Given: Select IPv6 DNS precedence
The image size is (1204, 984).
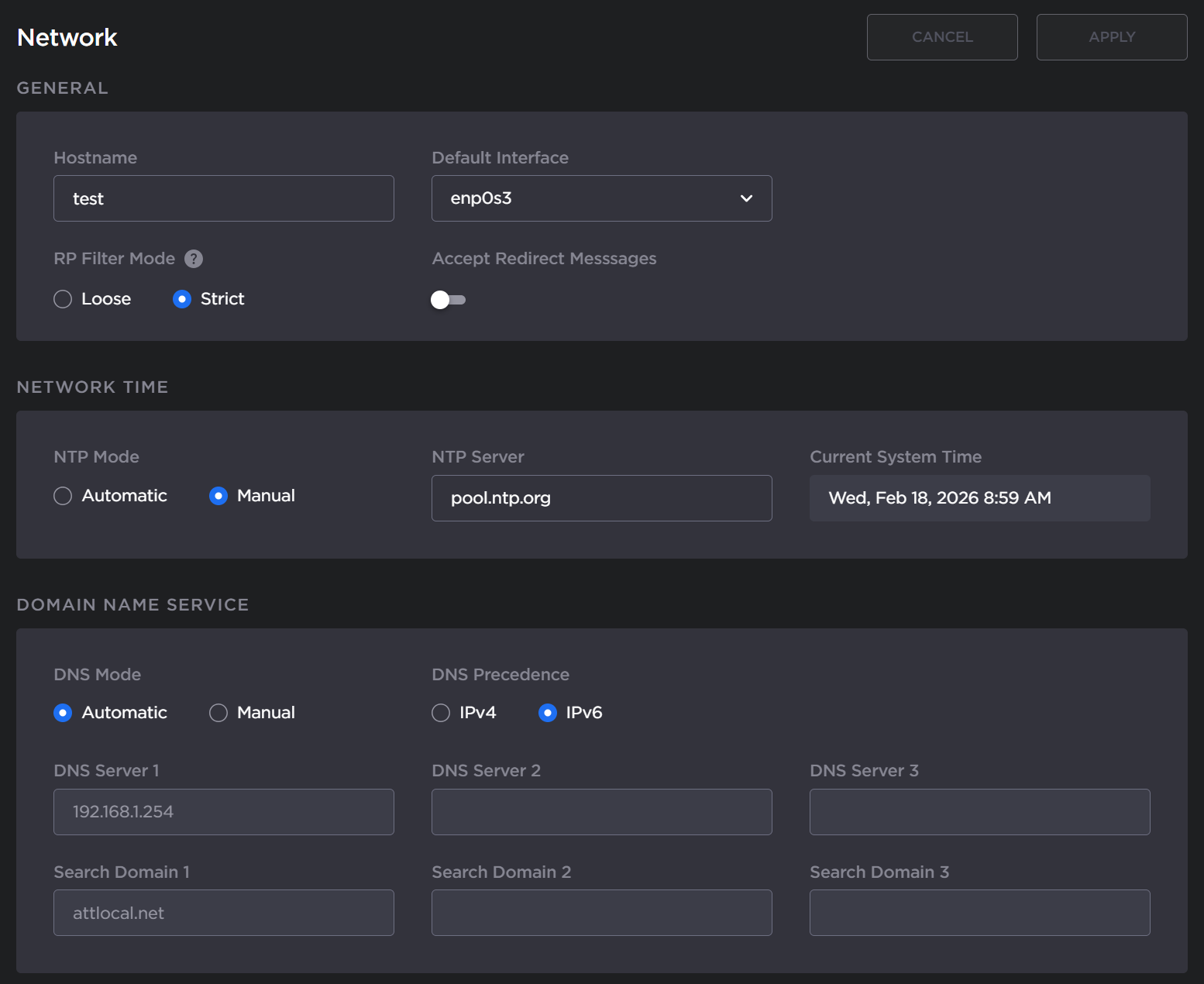Looking at the screenshot, I should pyautogui.click(x=548, y=713).
